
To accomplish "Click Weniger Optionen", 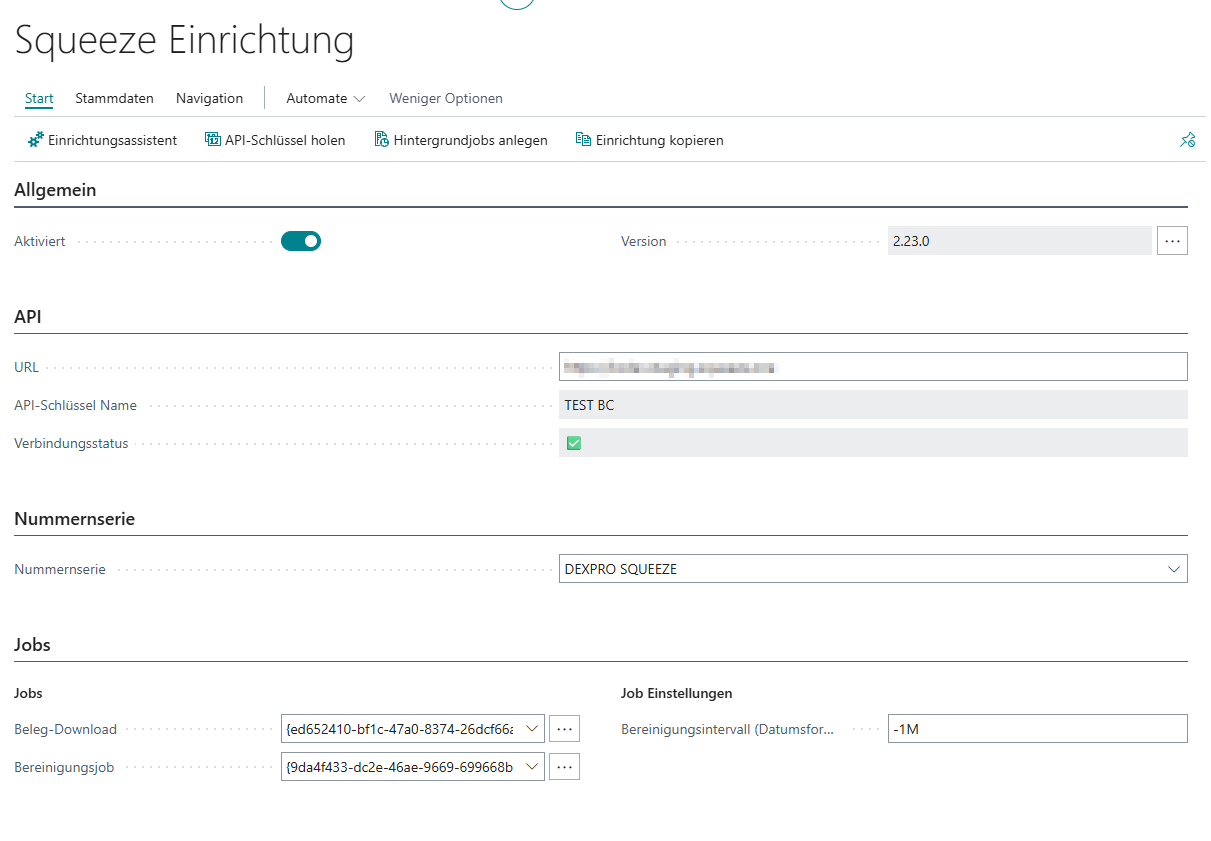I will pyautogui.click(x=446, y=99).
